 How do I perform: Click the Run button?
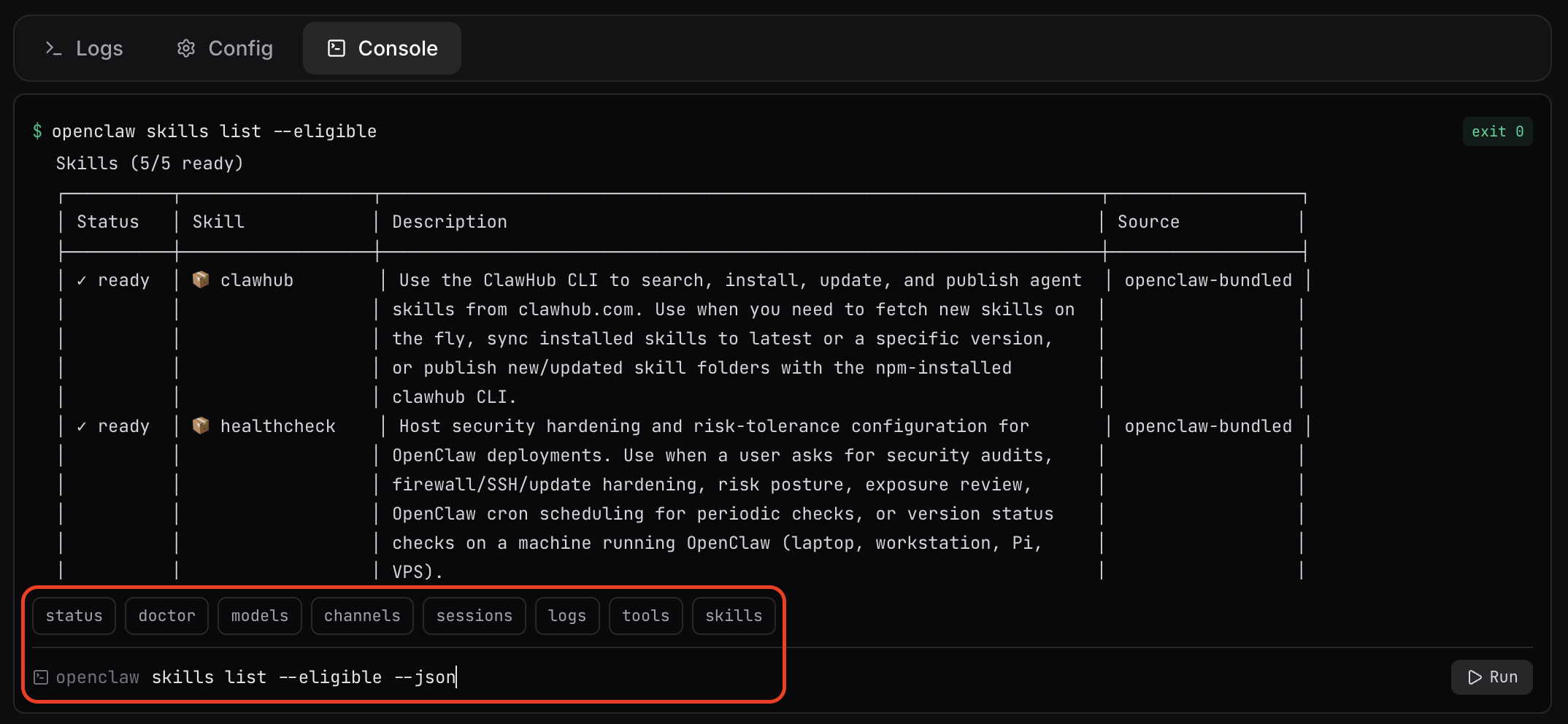click(1491, 677)
